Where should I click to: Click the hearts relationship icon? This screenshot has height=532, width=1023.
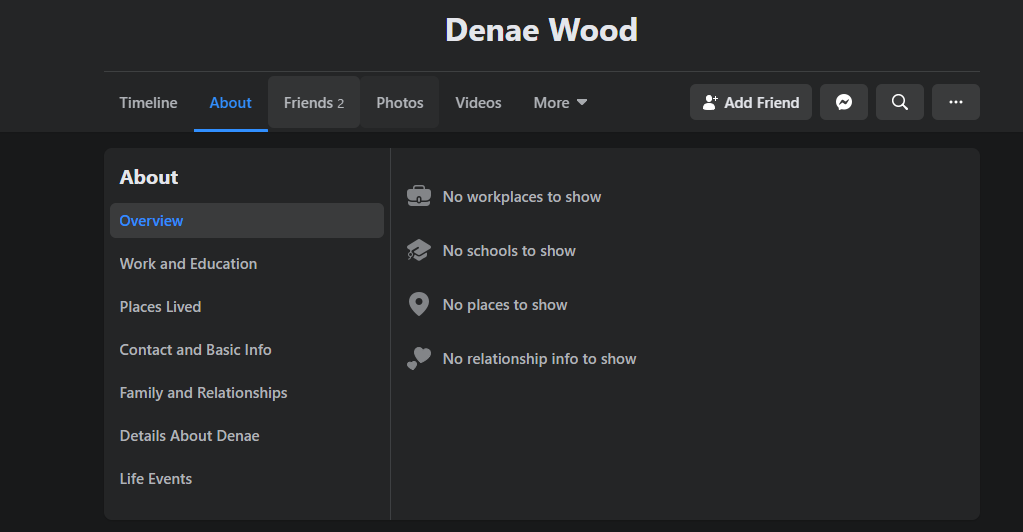(x=419, y=358)
